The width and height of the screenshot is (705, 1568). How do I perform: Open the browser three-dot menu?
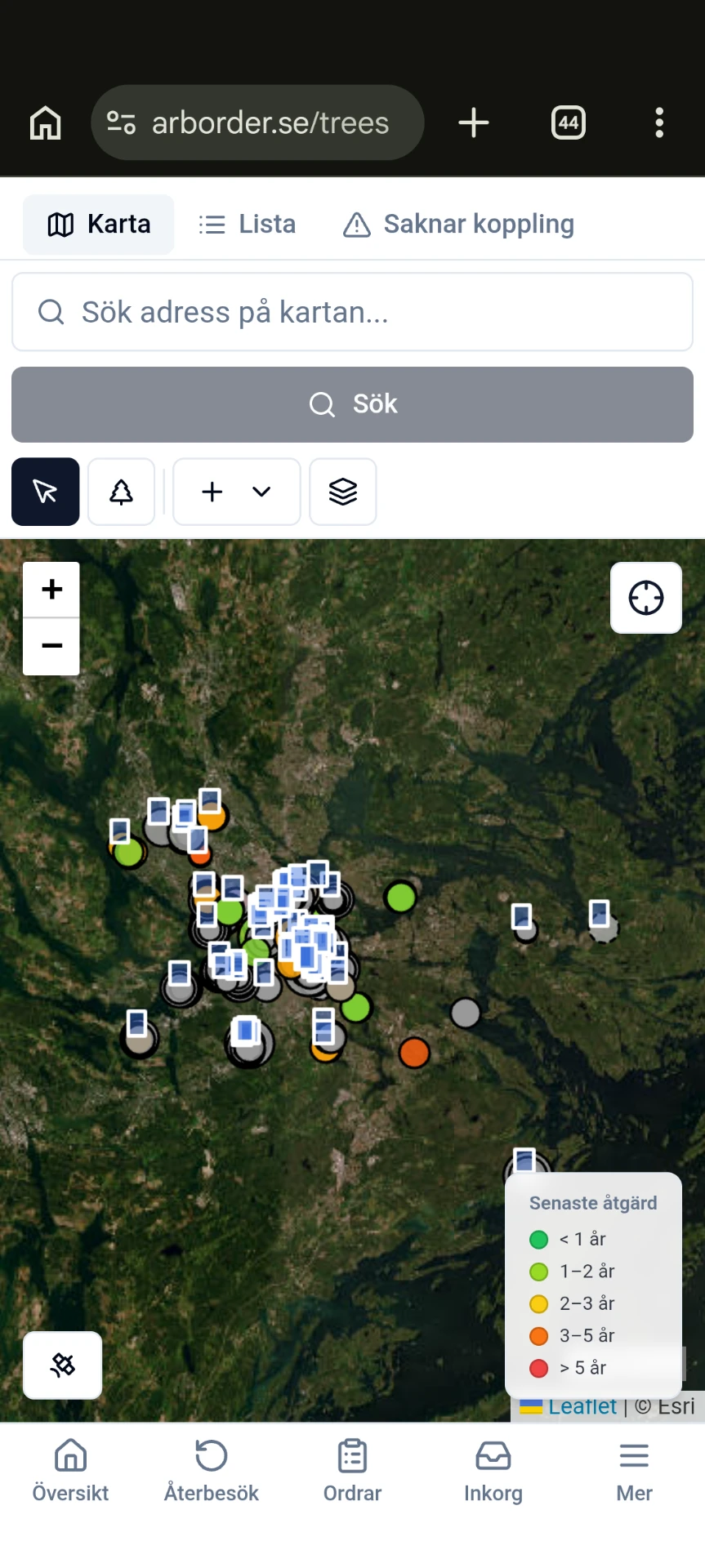(x=659, y=123)
